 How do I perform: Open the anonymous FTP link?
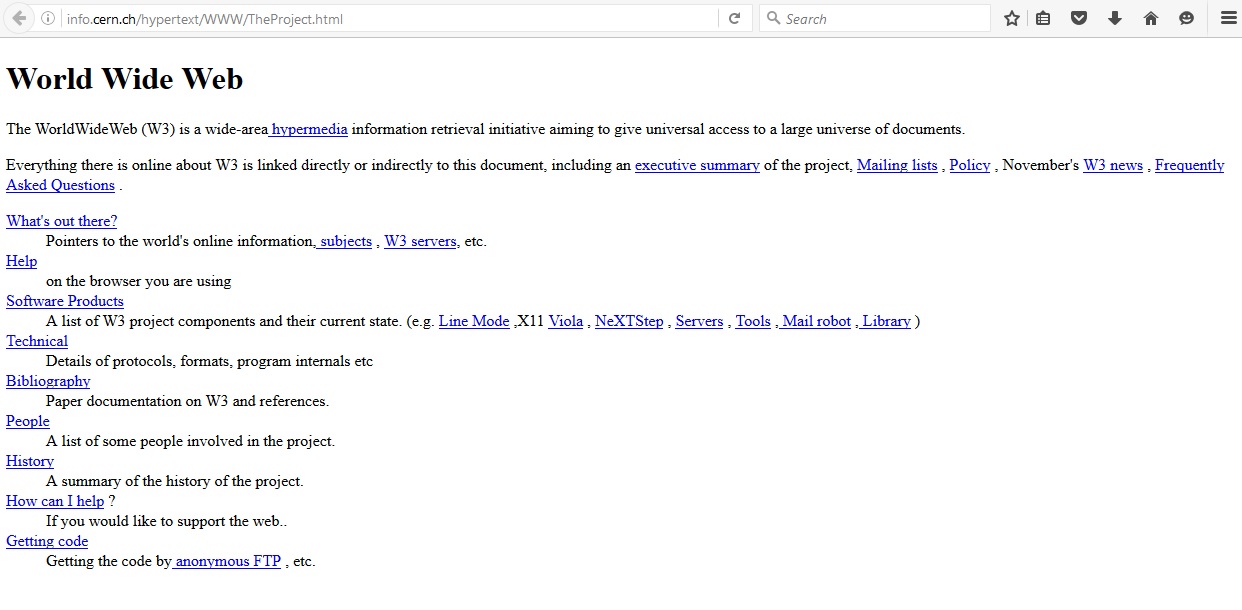coord(227,561)
